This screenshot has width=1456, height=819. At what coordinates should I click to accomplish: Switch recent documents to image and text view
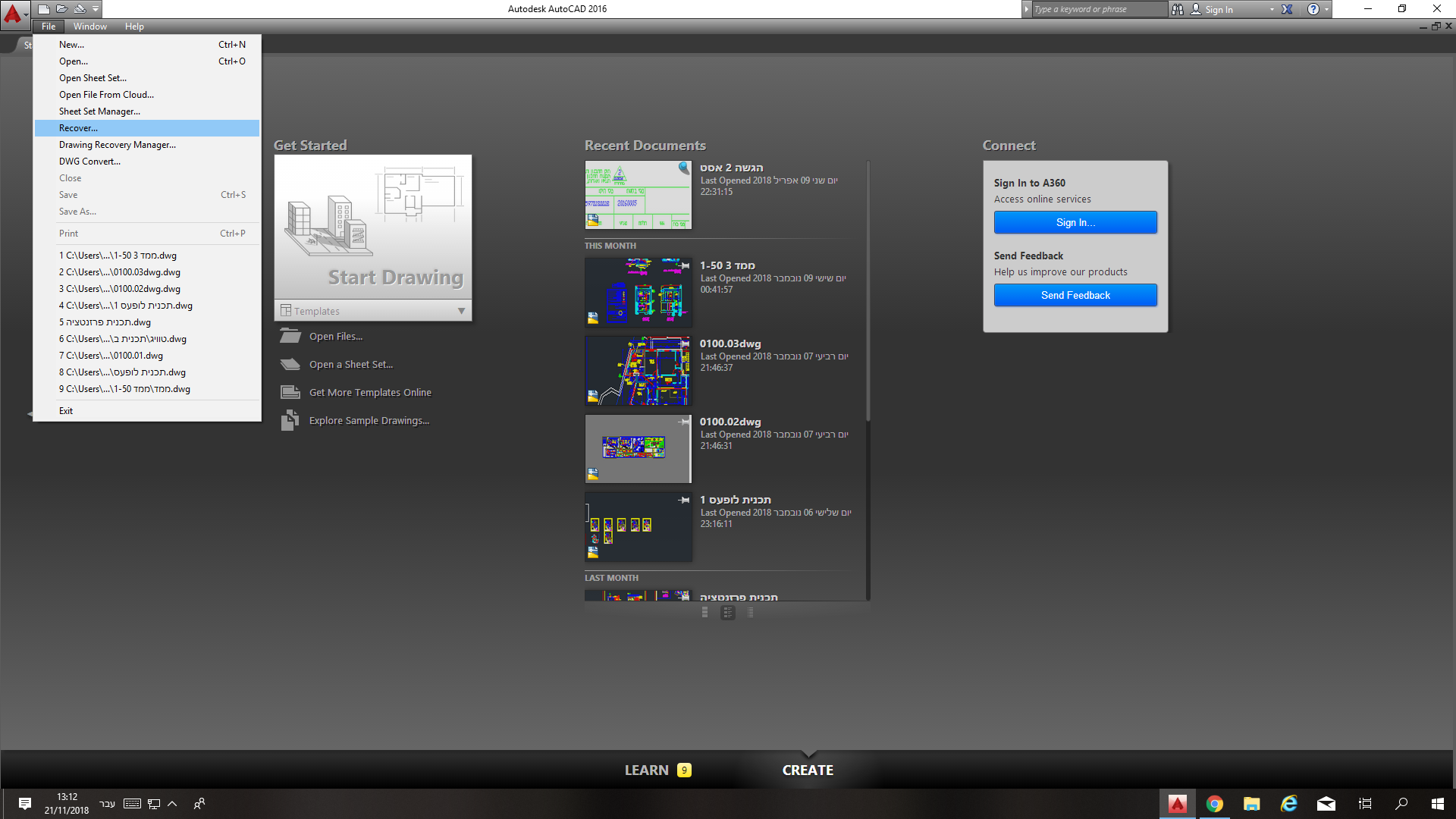pyautogui.click(x=727, y=613)
